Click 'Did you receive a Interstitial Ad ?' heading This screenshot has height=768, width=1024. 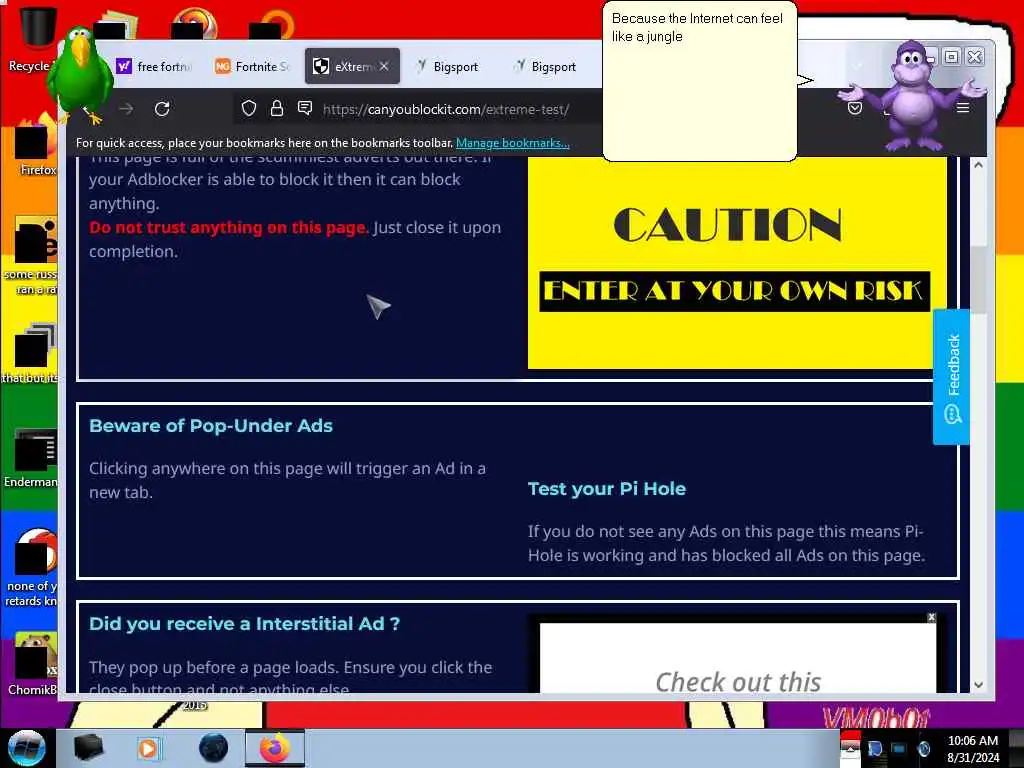(x=244, y=624)
